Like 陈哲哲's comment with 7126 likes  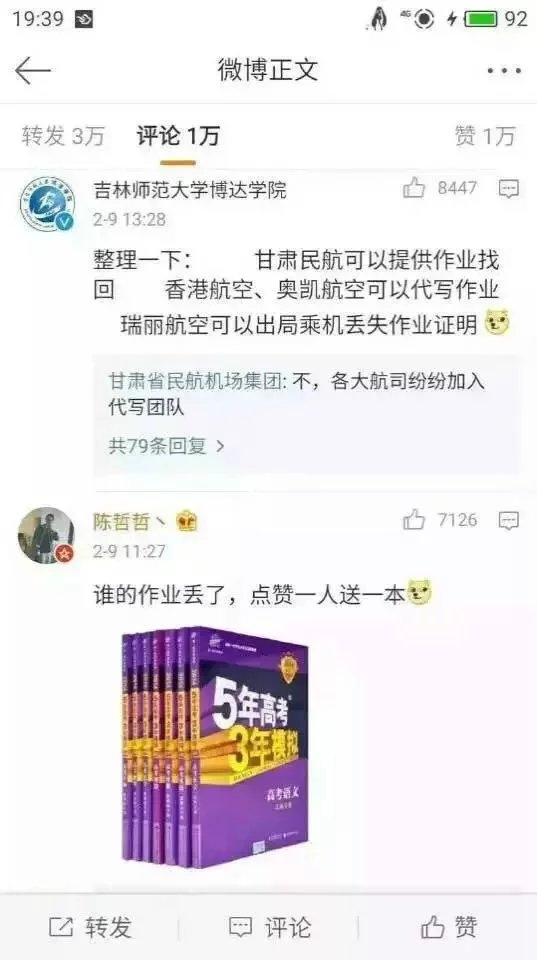[x=414, y=520]
